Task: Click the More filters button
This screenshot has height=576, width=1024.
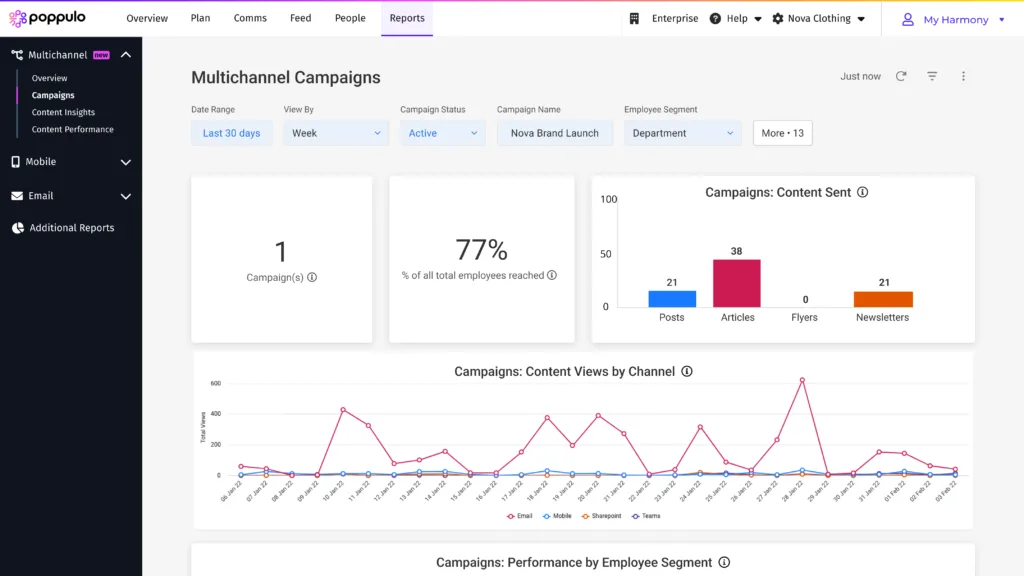Action: pyautogui.click(x=782, y=132)
